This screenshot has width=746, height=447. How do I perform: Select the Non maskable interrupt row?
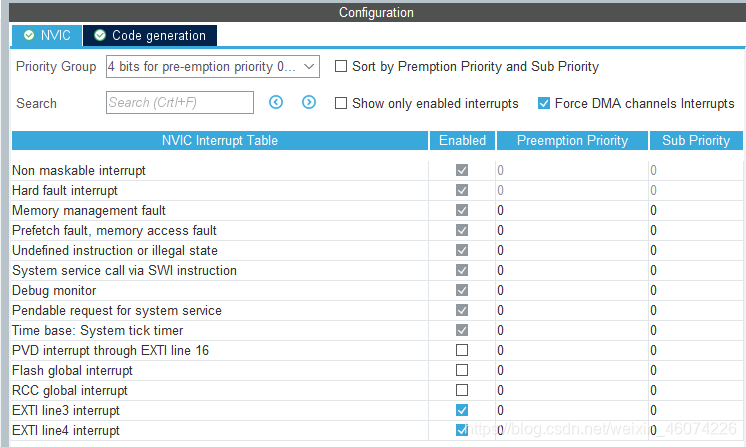point(377,171)
